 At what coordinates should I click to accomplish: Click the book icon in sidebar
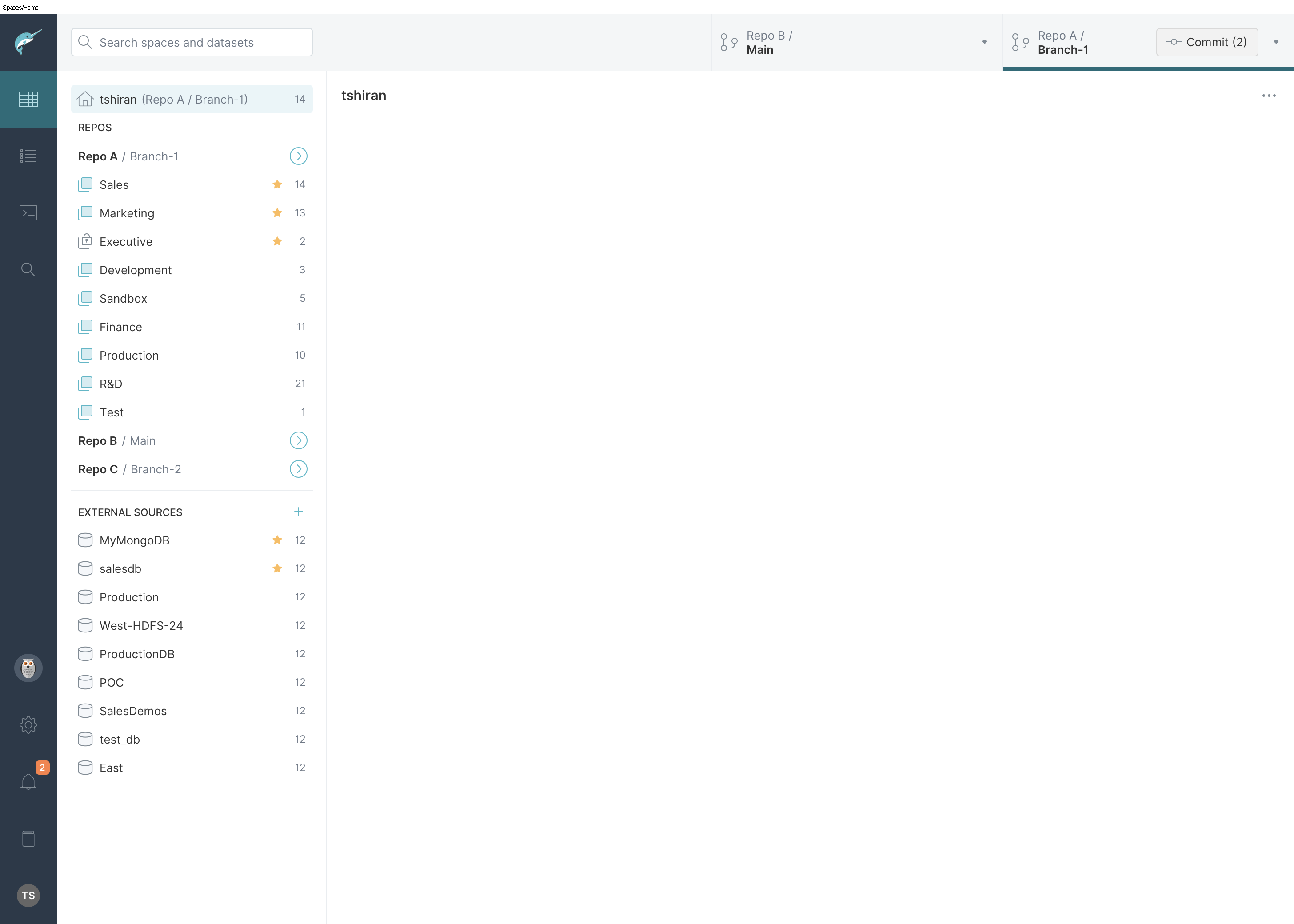click(28, 839)
